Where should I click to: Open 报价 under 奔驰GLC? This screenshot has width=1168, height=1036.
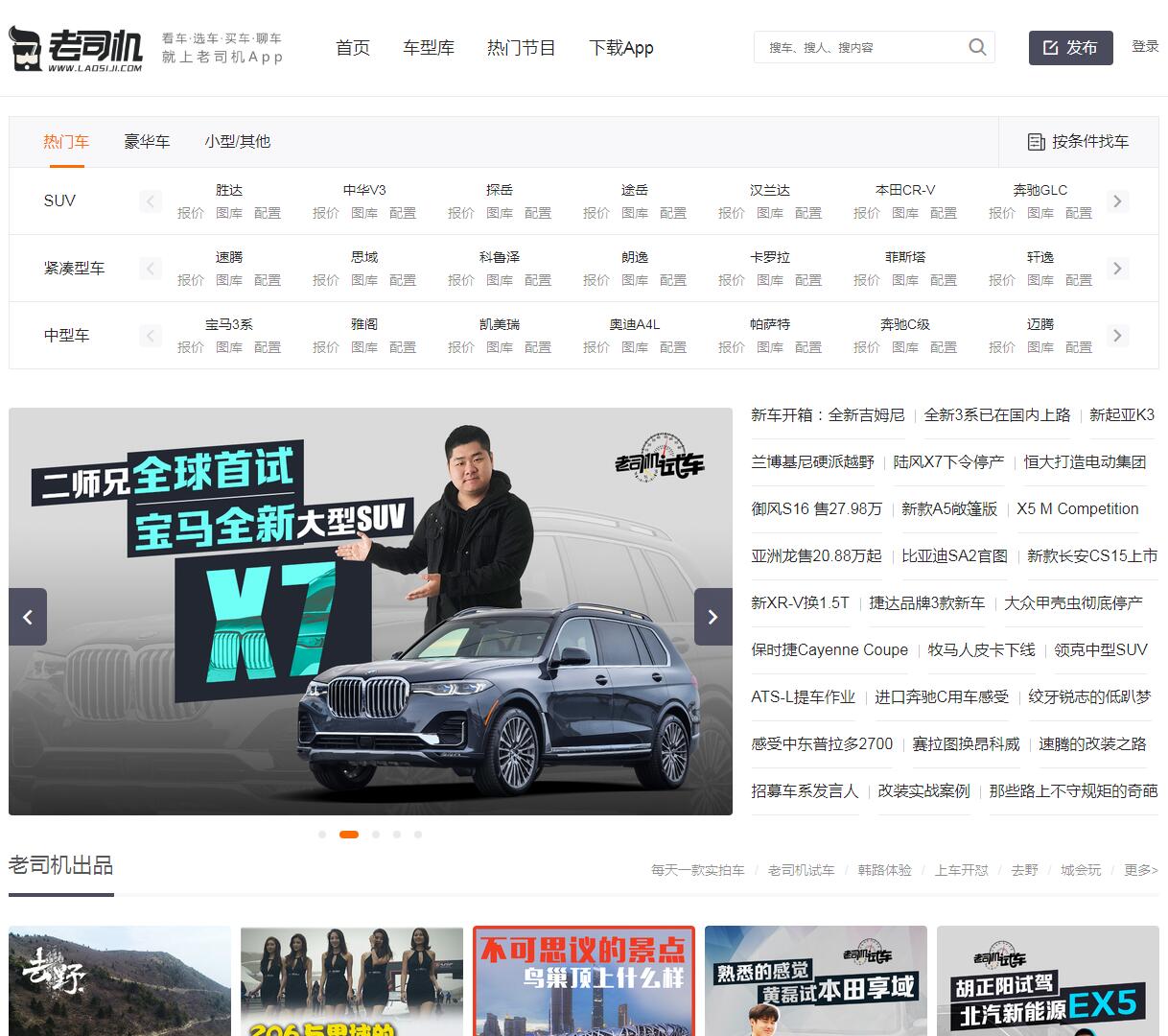click(1002, 213)
